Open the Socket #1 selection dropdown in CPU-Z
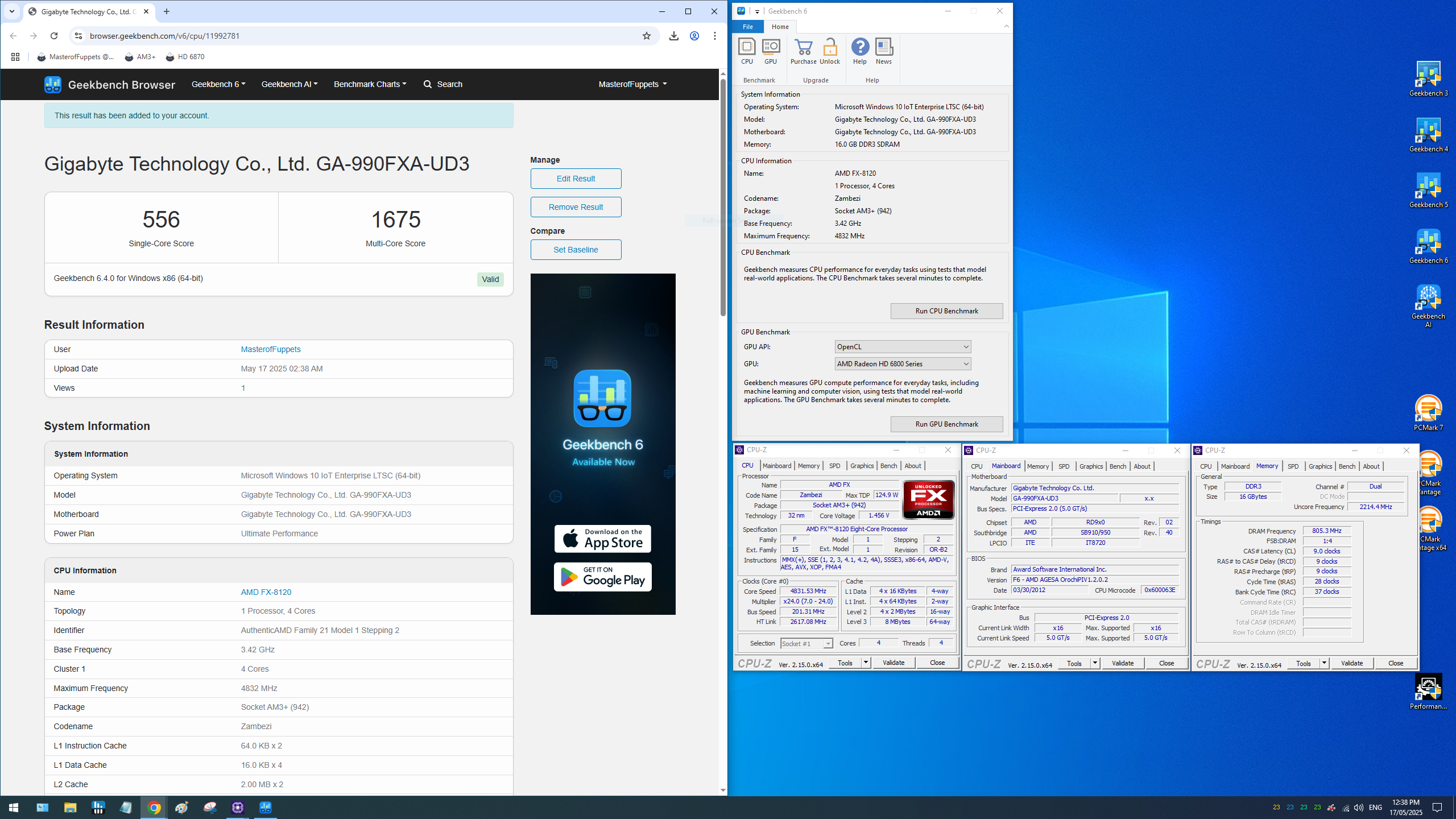 pyautogui.click(x=806, y=643)
